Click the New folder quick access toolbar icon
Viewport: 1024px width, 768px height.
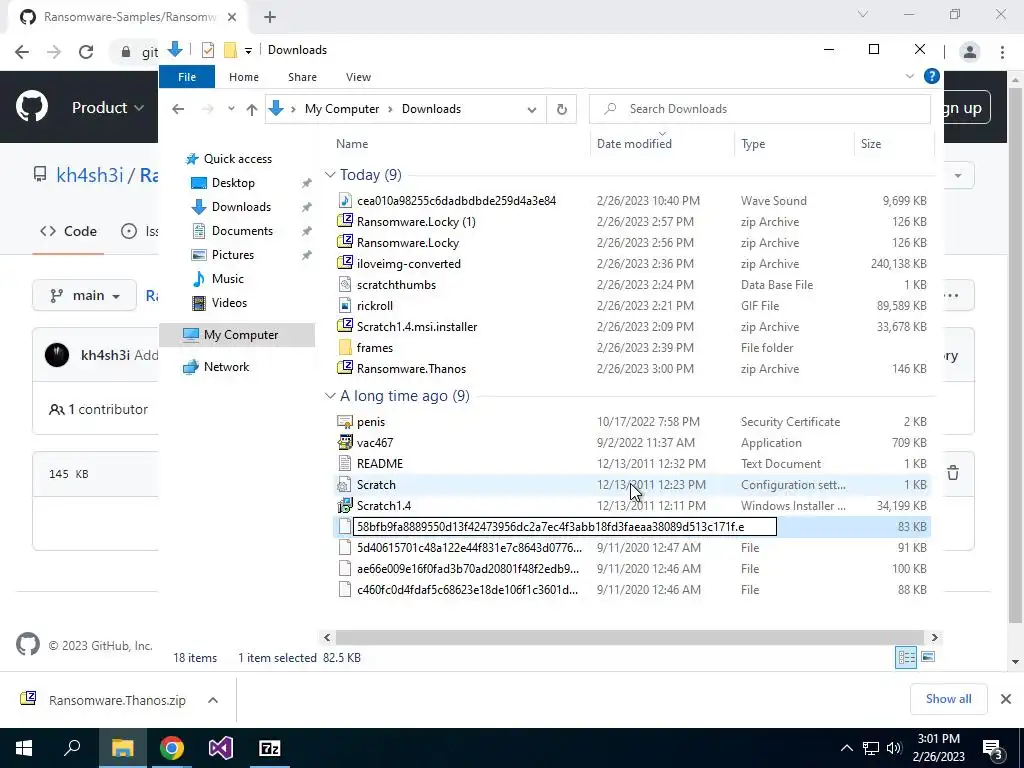point(230,50)
